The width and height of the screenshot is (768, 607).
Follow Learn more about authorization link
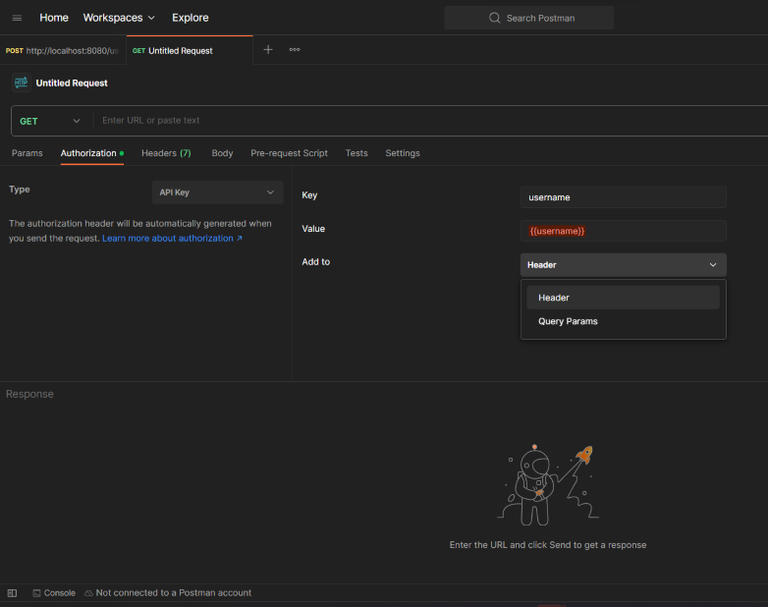tap(172, 239)
